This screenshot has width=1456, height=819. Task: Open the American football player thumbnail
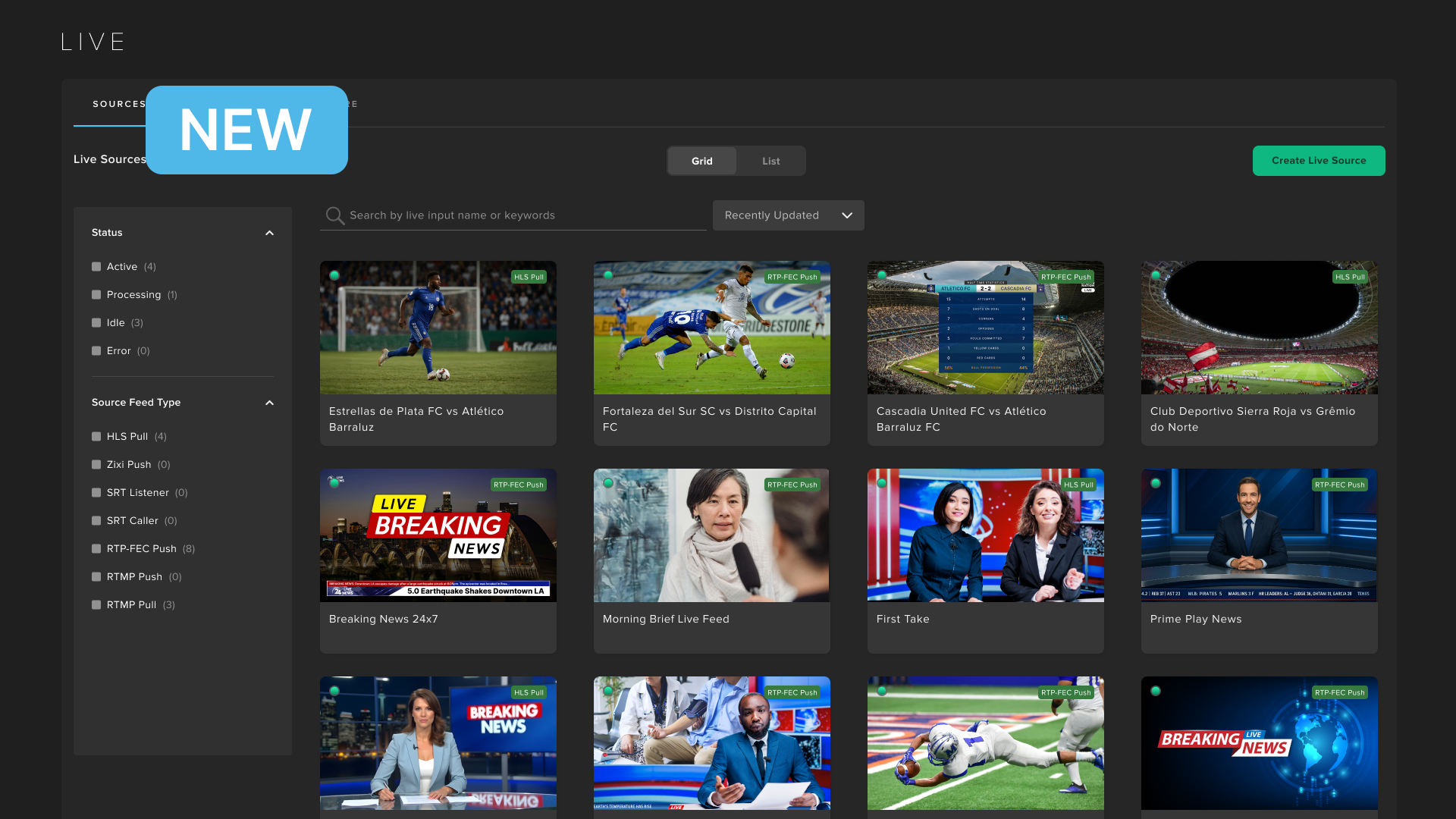[986, 743]
